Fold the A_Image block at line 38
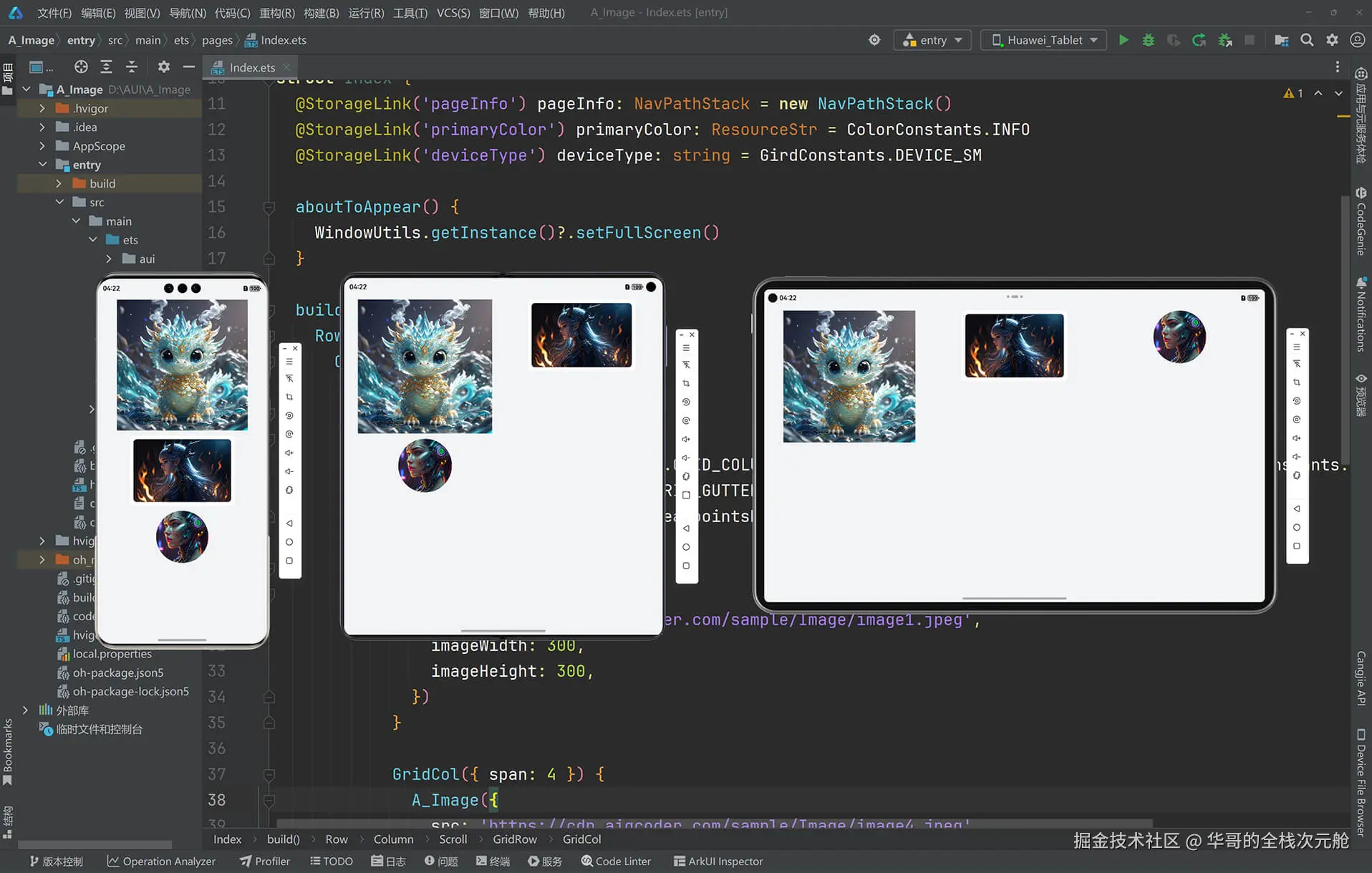Image resolution: width=1372 pixels, height=873 pixels. [269, 801]
